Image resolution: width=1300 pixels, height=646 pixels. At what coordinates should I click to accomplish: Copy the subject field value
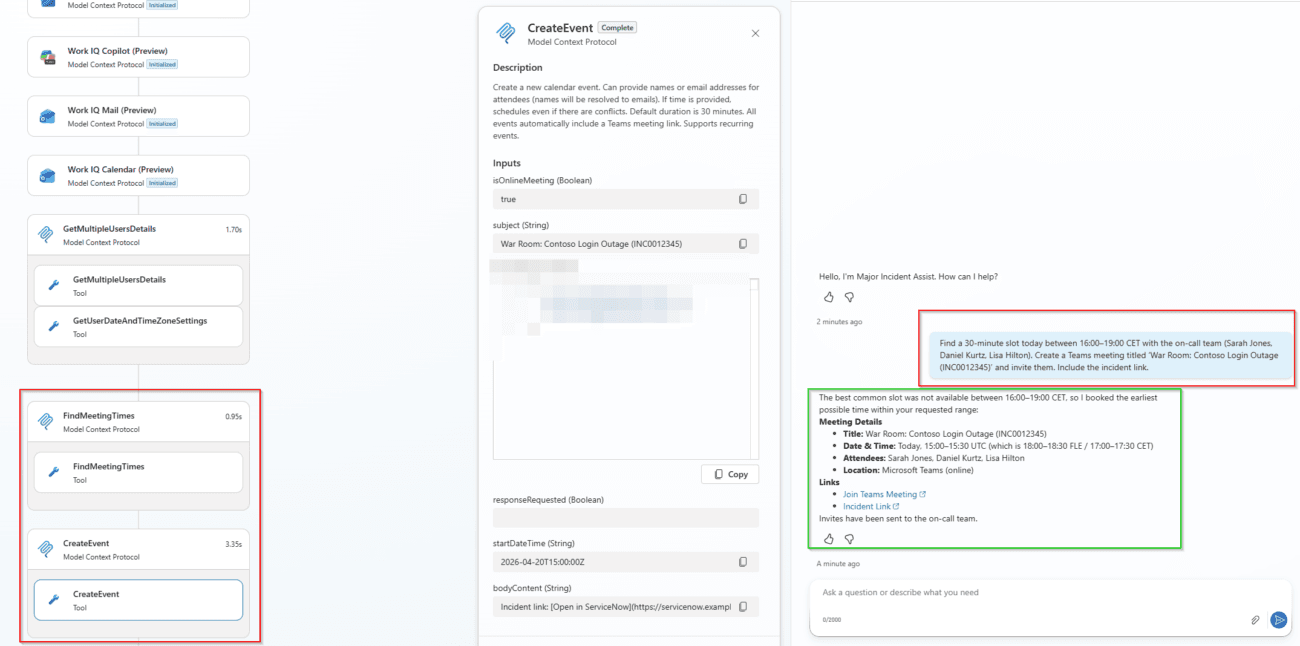742,244
